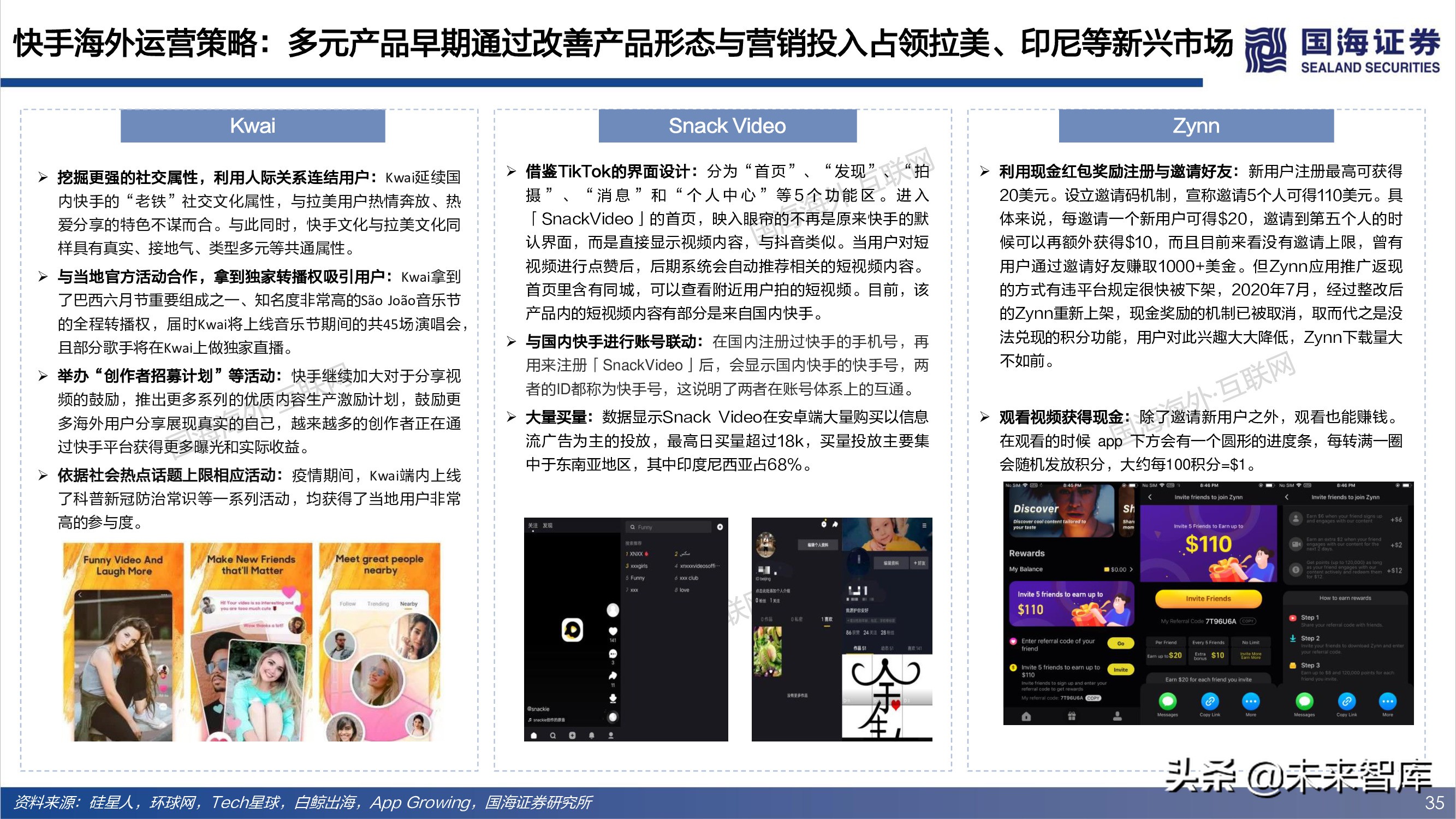Click the 资料来源 source footnote
This screenshot has height=819, width=1456.
tap(303, 803)
